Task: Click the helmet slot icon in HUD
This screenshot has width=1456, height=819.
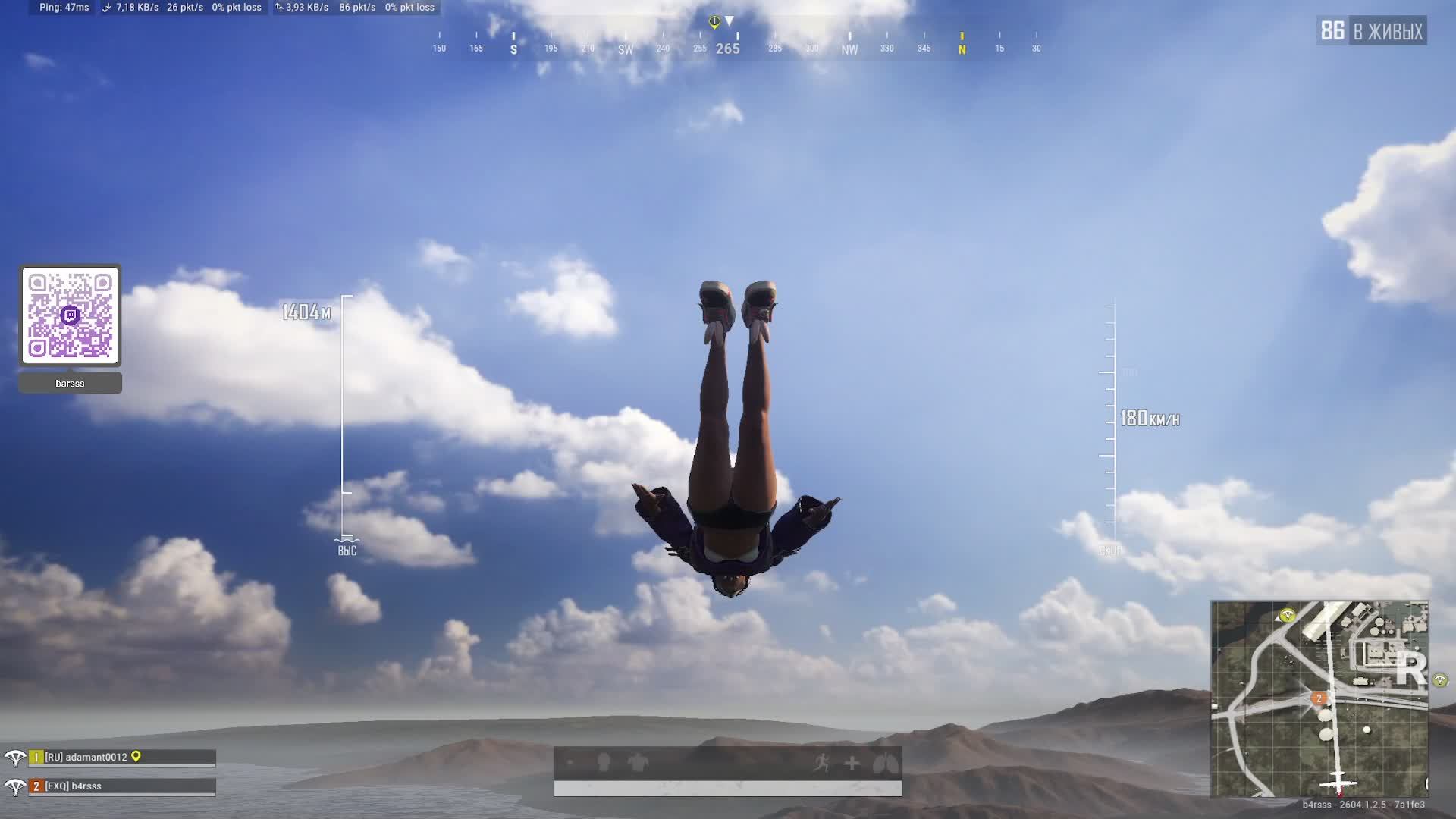Action: [604, 762]
